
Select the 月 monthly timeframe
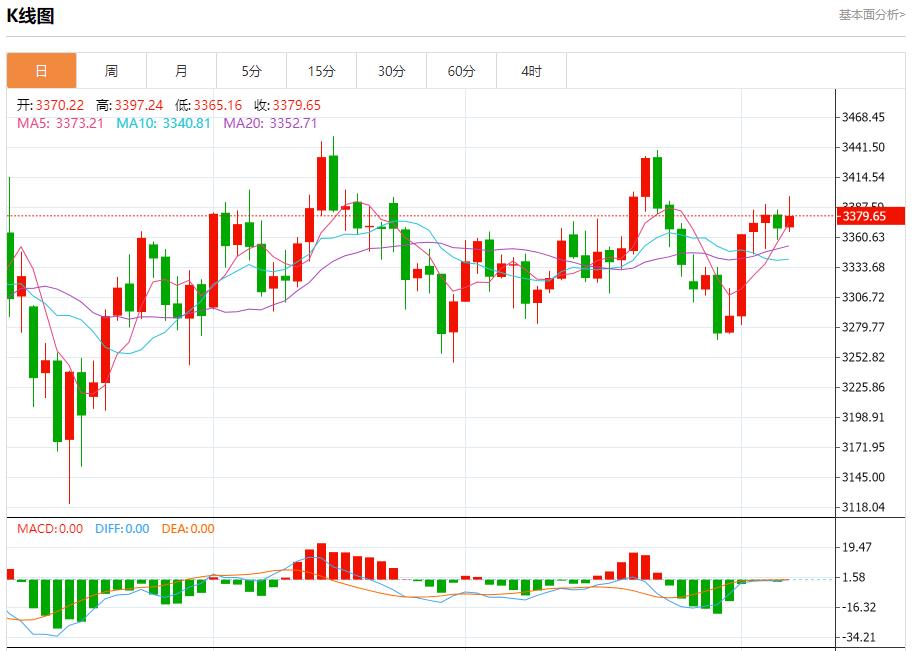(181, 71)
